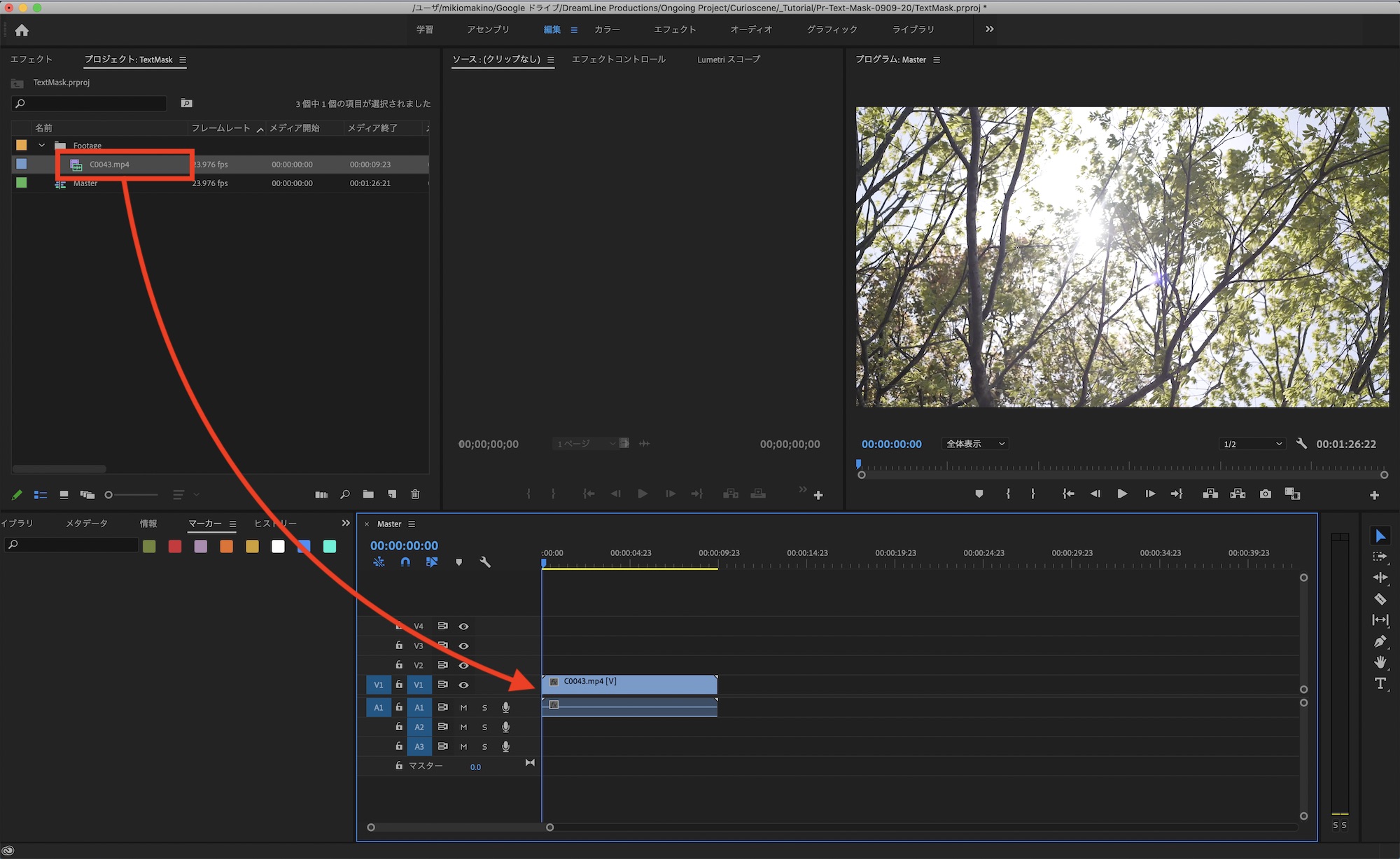Click Play in the Program monitor

(x=1122, y=494)
